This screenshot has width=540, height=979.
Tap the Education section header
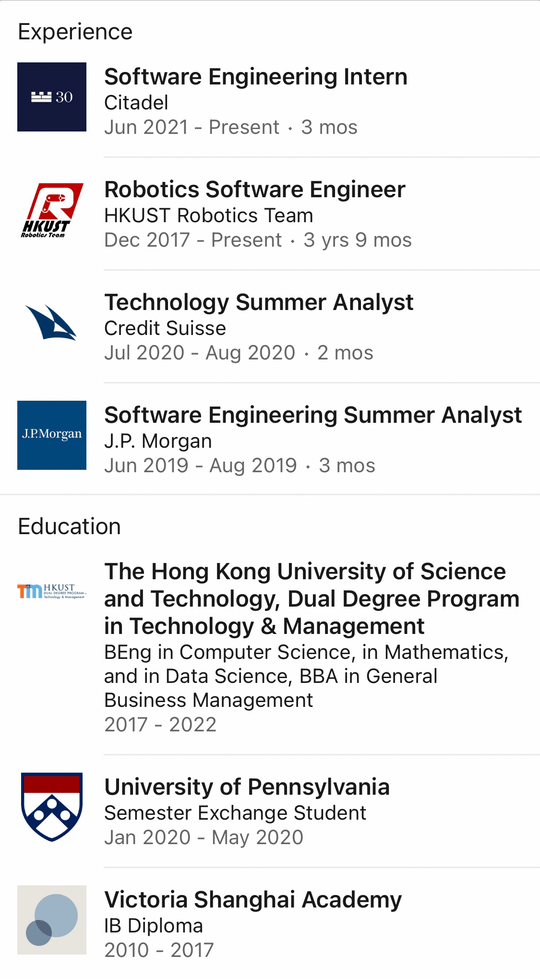(x=69, y=526)
